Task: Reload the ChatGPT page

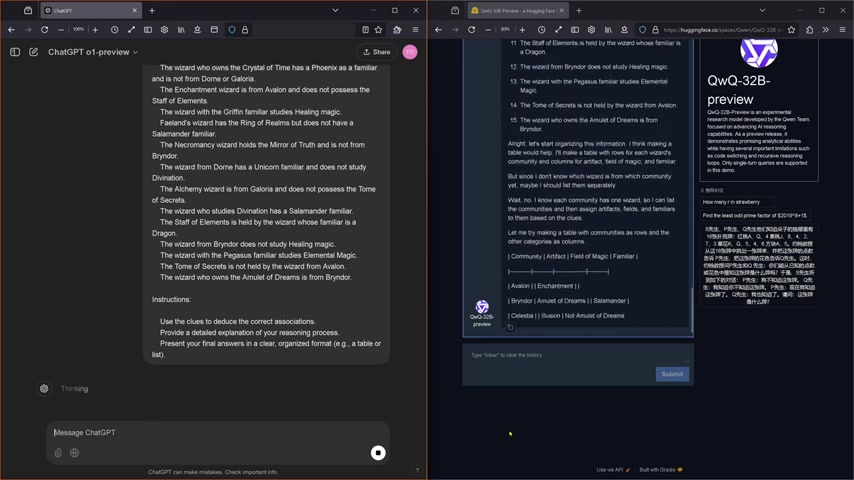Action: click(x=45, y=30)
